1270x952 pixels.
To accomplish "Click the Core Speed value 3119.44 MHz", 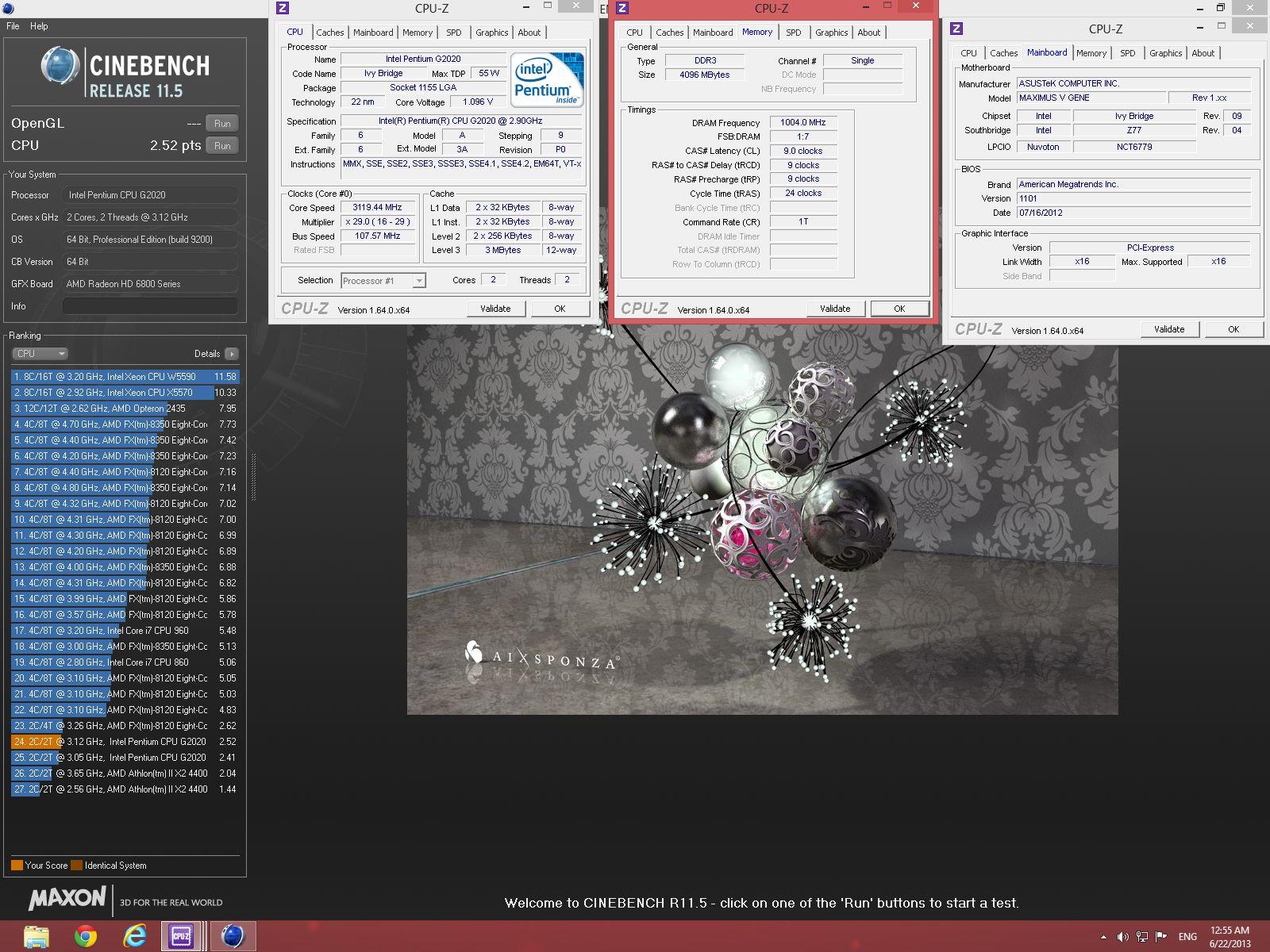I will pos(377,208).
